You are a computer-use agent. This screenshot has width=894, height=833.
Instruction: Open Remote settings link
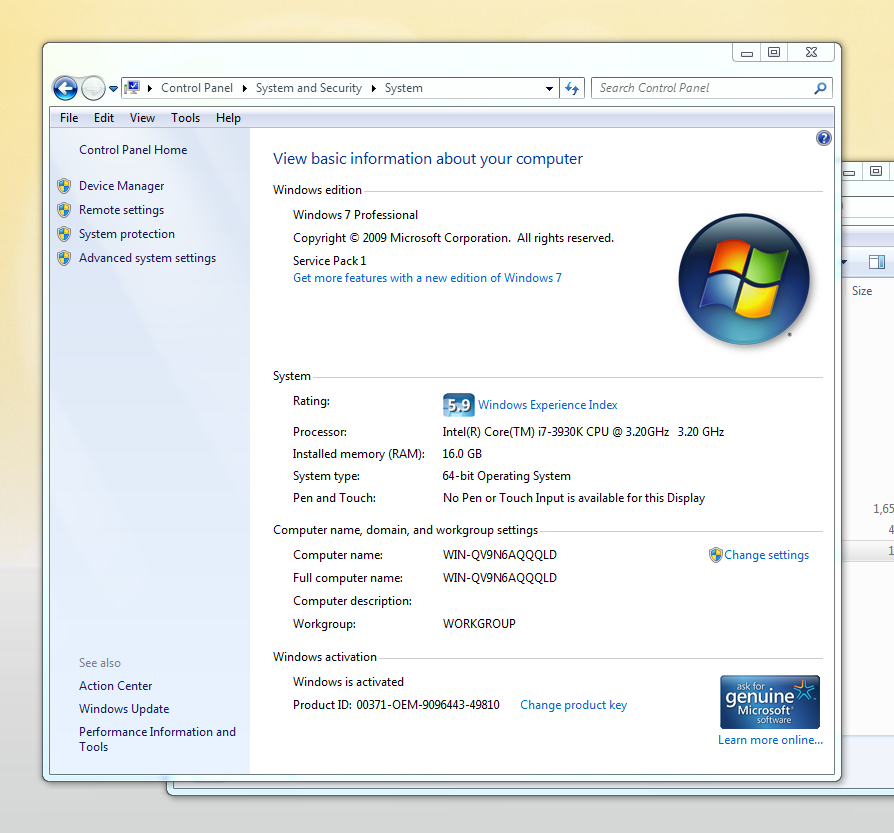point(121,210)
